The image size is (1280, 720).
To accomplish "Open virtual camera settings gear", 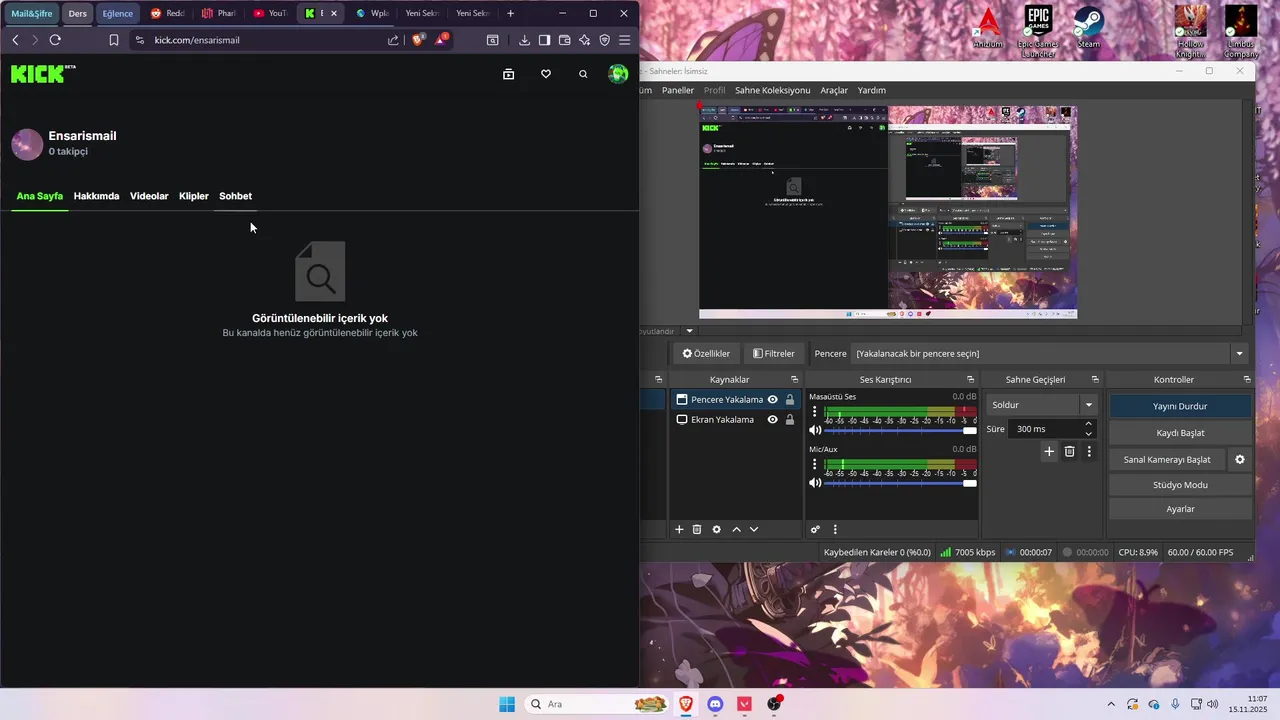I will [1240, 459].
